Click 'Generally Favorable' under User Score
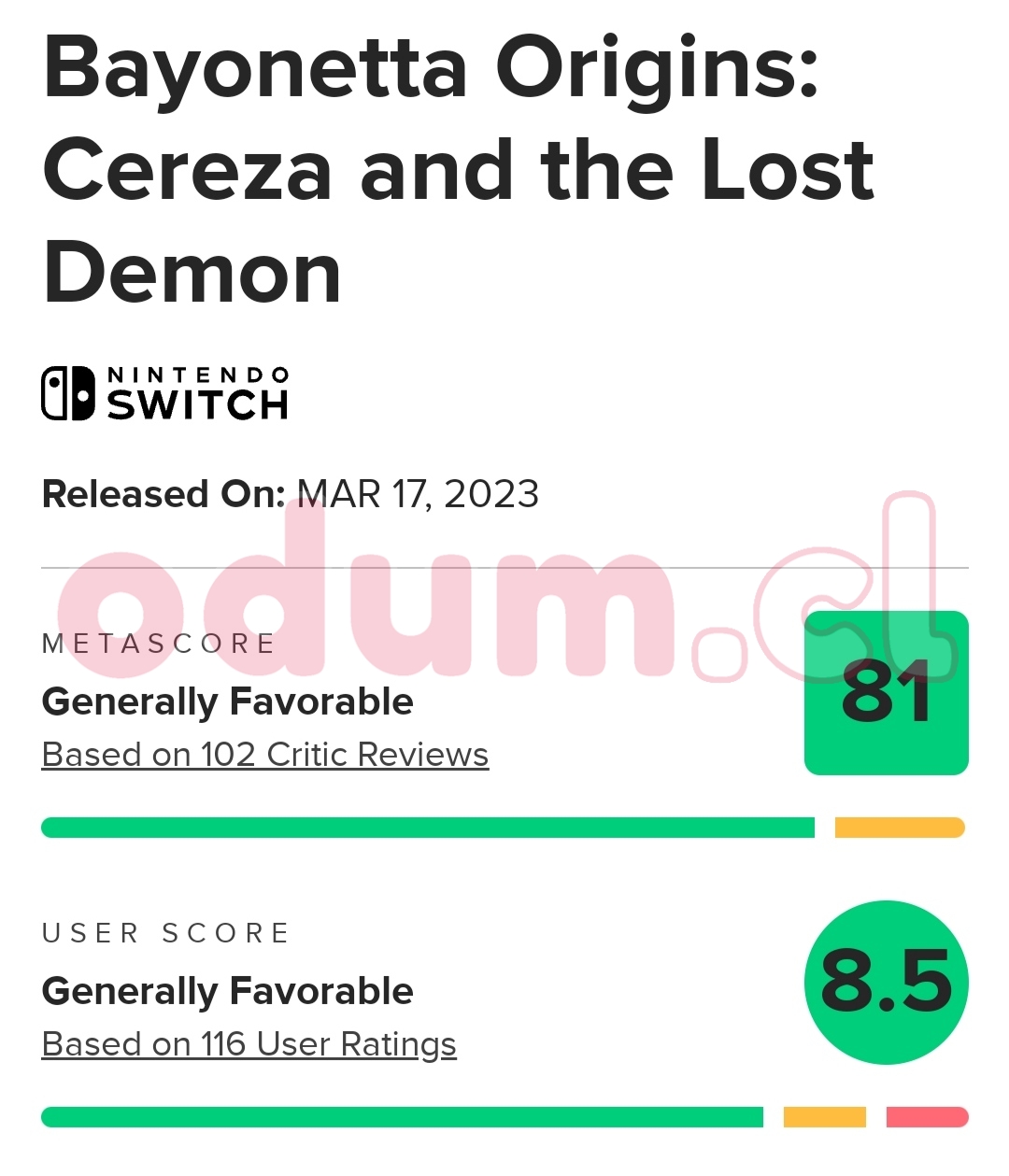The width and height of the screenshot is (1009, 1176). 228,991
